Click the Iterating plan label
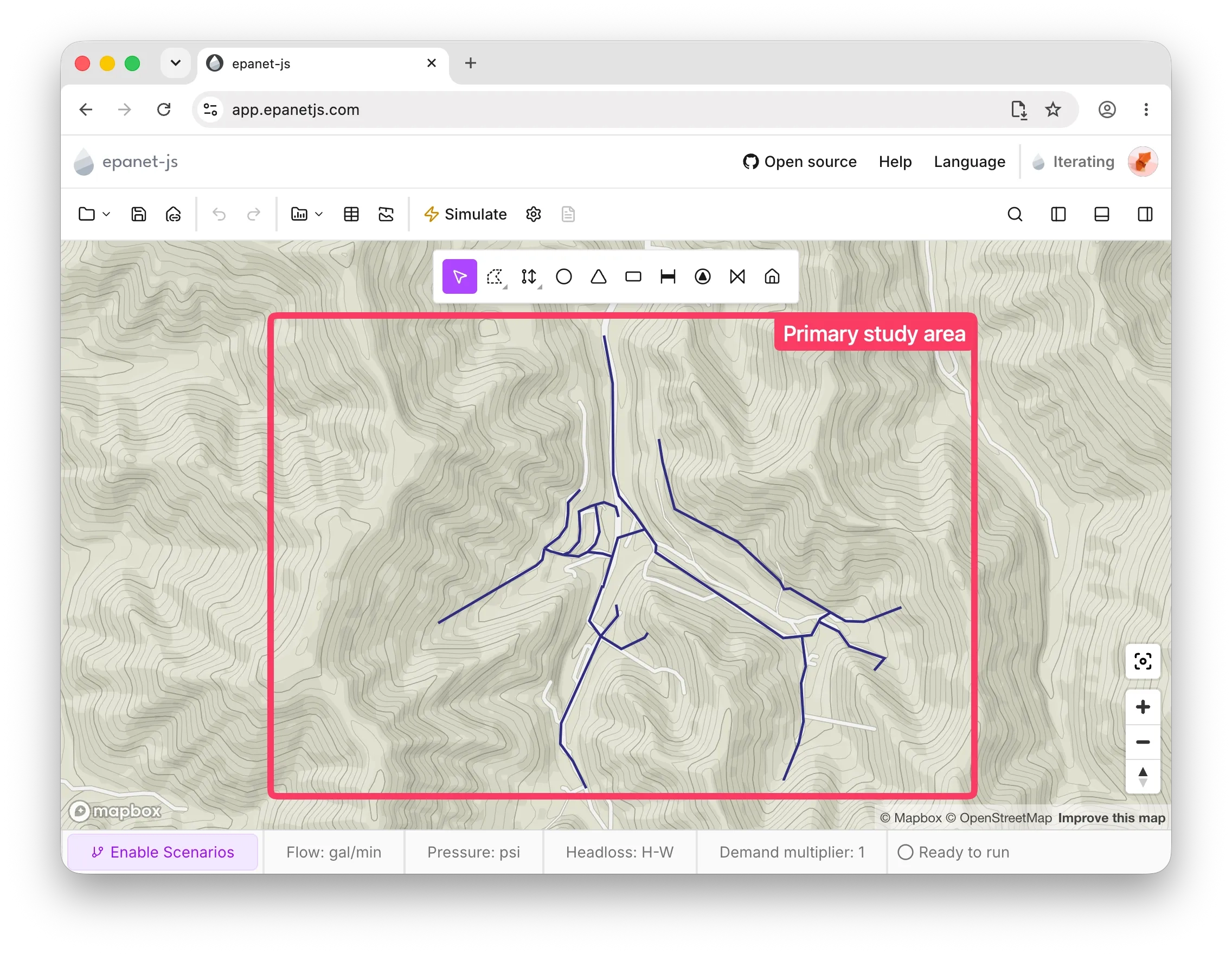This screenshot has width=1232, height=954. pyautogui.click(x=1073, y=162)
